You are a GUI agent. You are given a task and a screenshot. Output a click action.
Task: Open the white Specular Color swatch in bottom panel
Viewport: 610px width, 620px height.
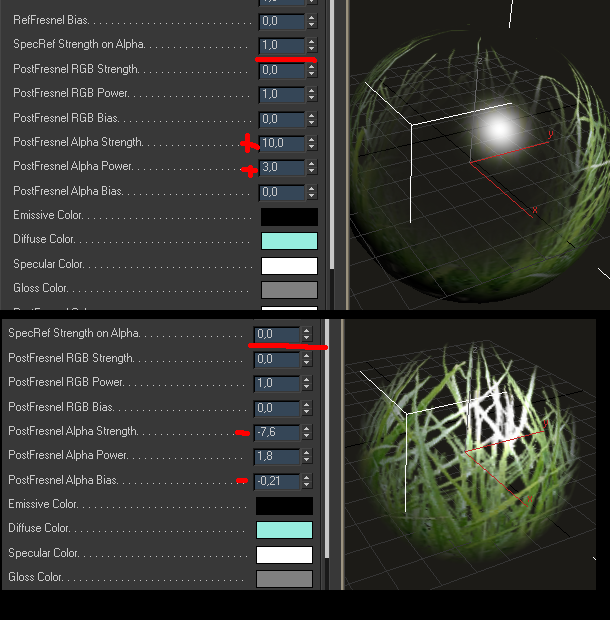284,554
